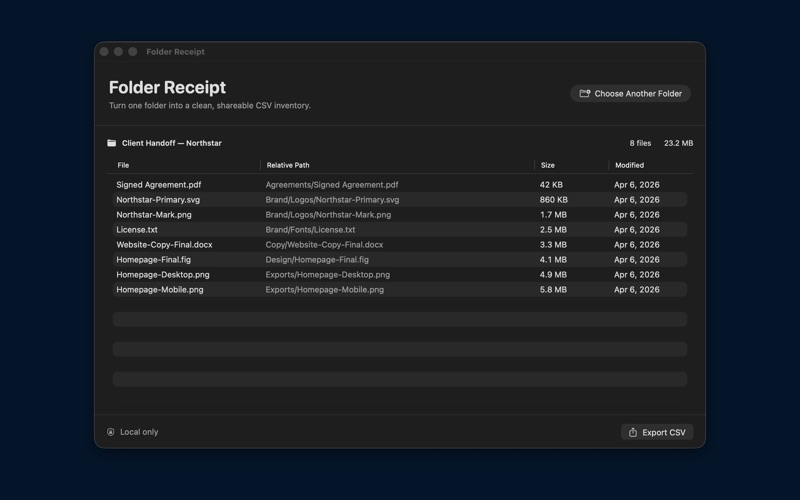
Task: Click the 23.2 MB total size
Action: [x=679, y=143]
